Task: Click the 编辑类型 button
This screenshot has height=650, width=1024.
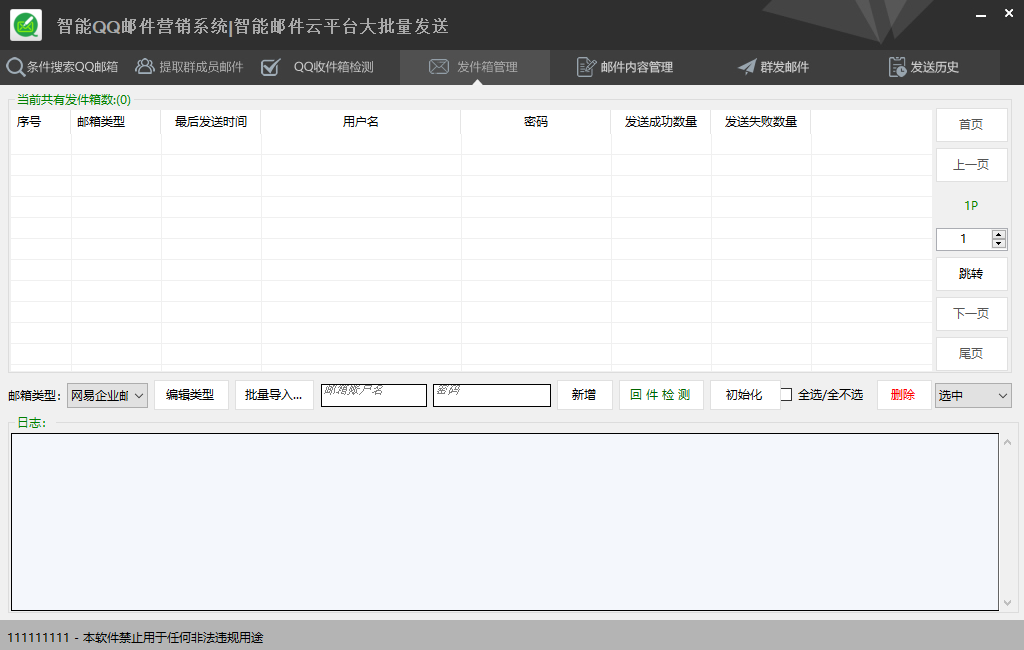Action: (x=191, y=395)
